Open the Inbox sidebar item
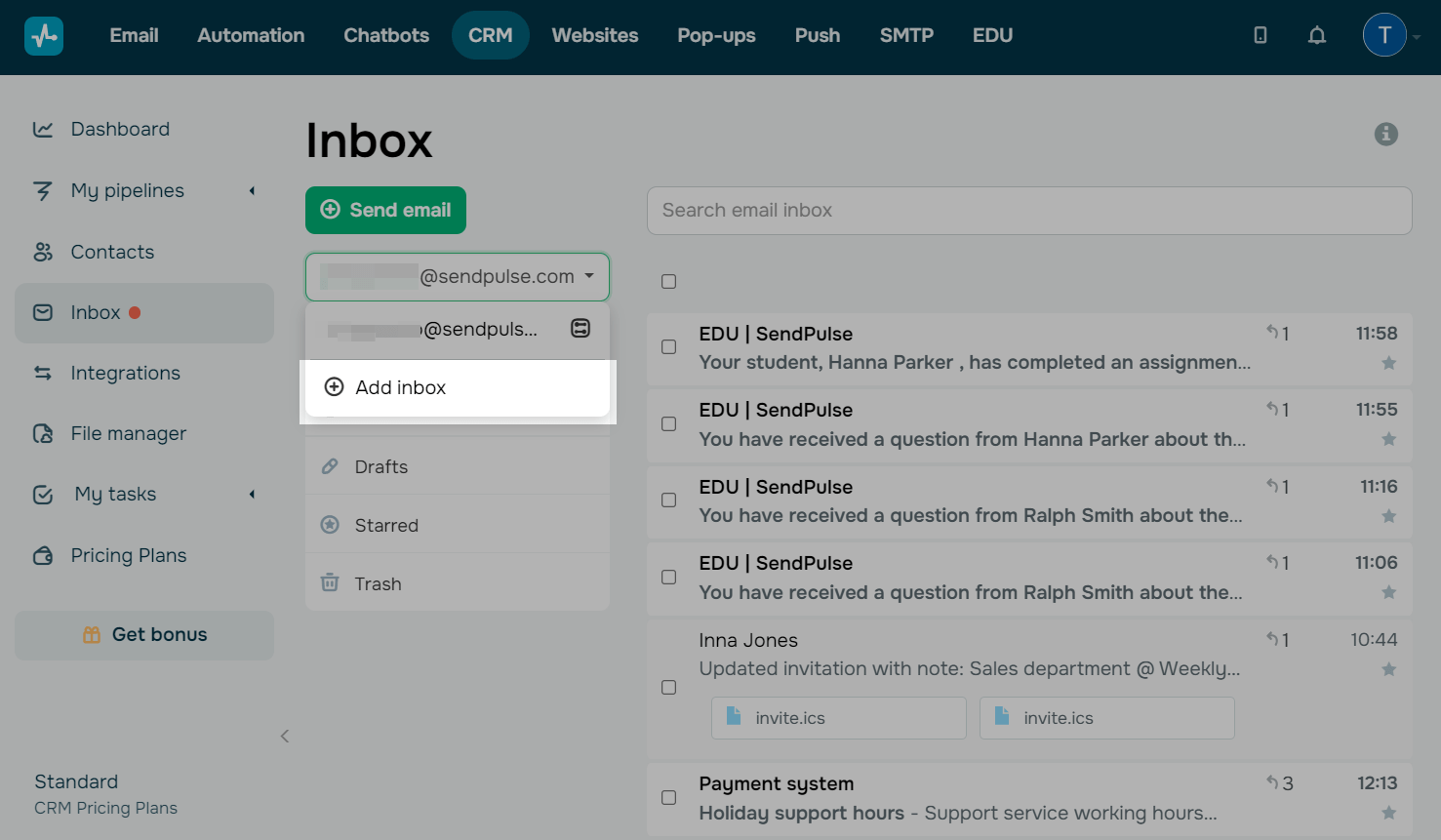 click(x=144, y=313)
